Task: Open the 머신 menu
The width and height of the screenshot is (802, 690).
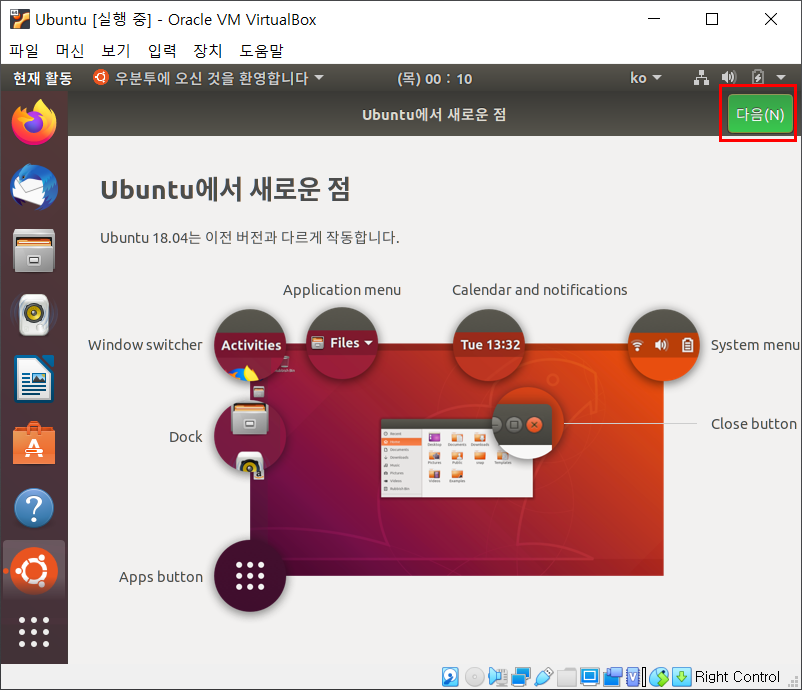Action: tap(70, 51)
